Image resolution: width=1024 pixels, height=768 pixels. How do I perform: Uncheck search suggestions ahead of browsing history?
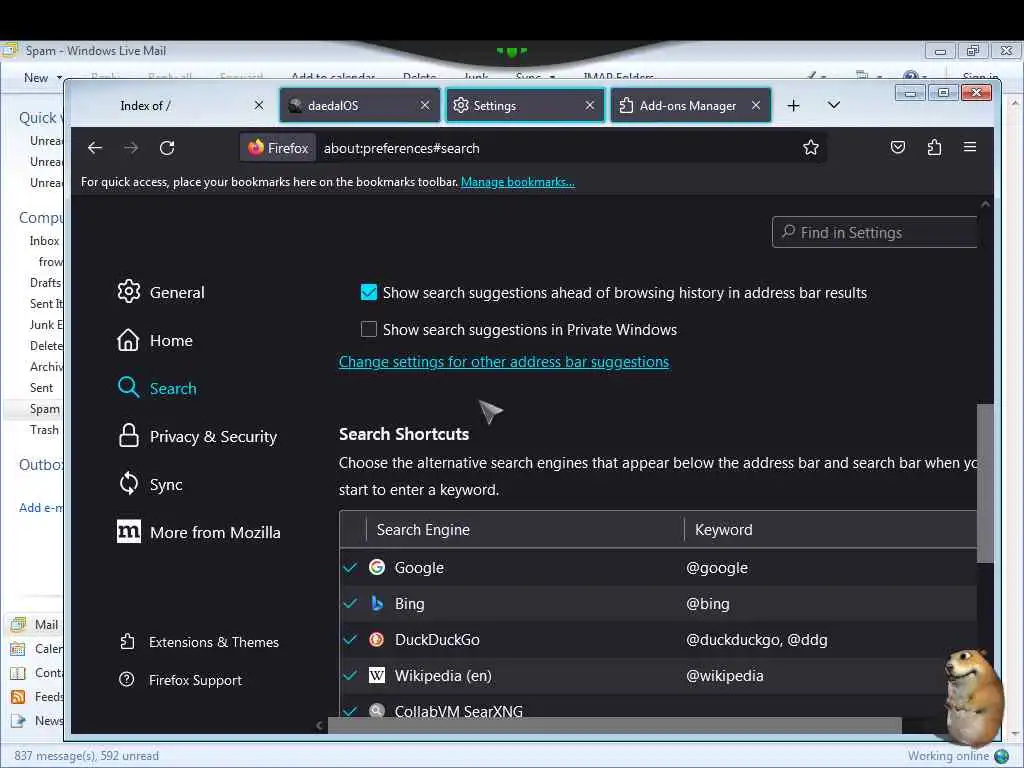[x=369, y=292]
